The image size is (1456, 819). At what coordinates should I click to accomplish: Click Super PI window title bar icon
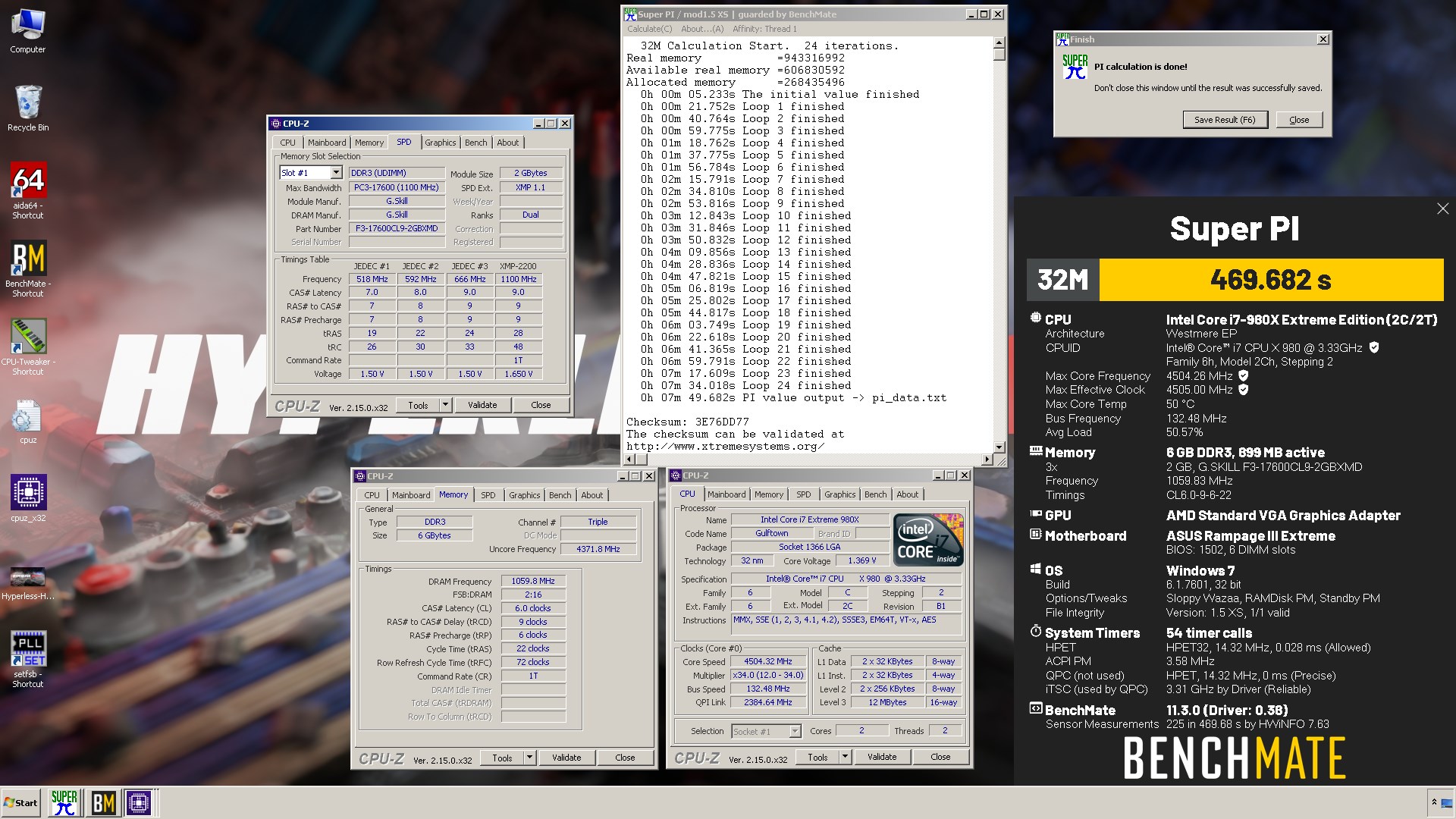pos(630,14)
